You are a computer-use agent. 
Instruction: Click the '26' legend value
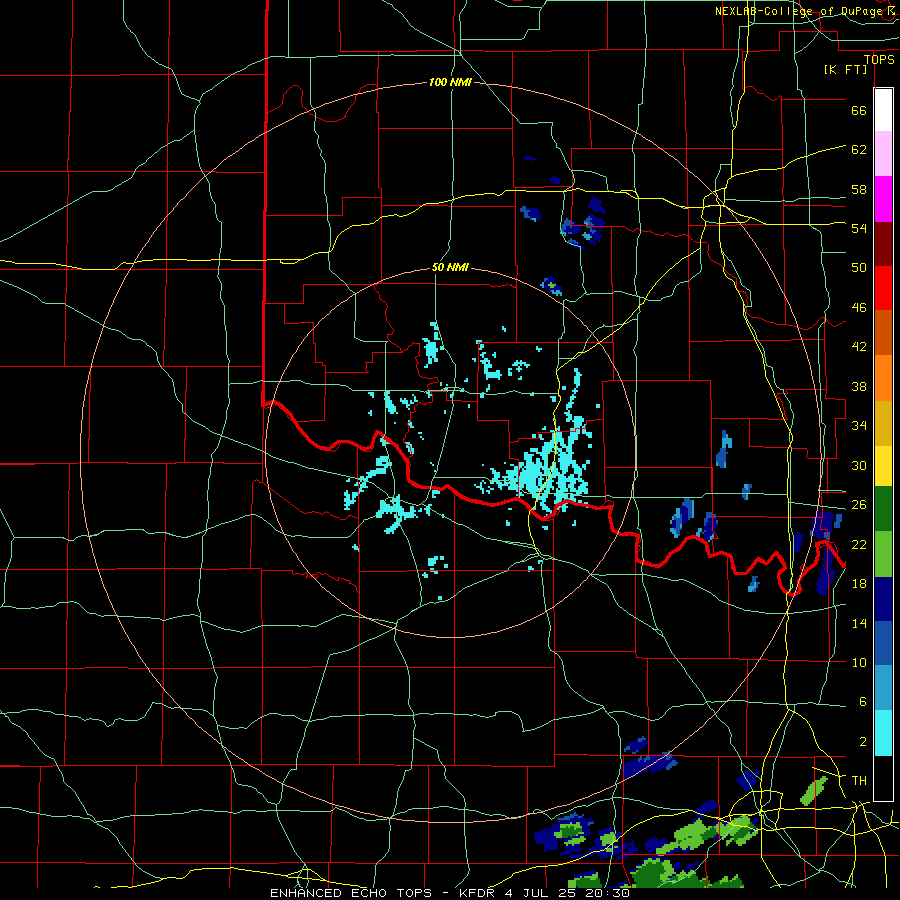pyautogui.click(x=859, y=505)
